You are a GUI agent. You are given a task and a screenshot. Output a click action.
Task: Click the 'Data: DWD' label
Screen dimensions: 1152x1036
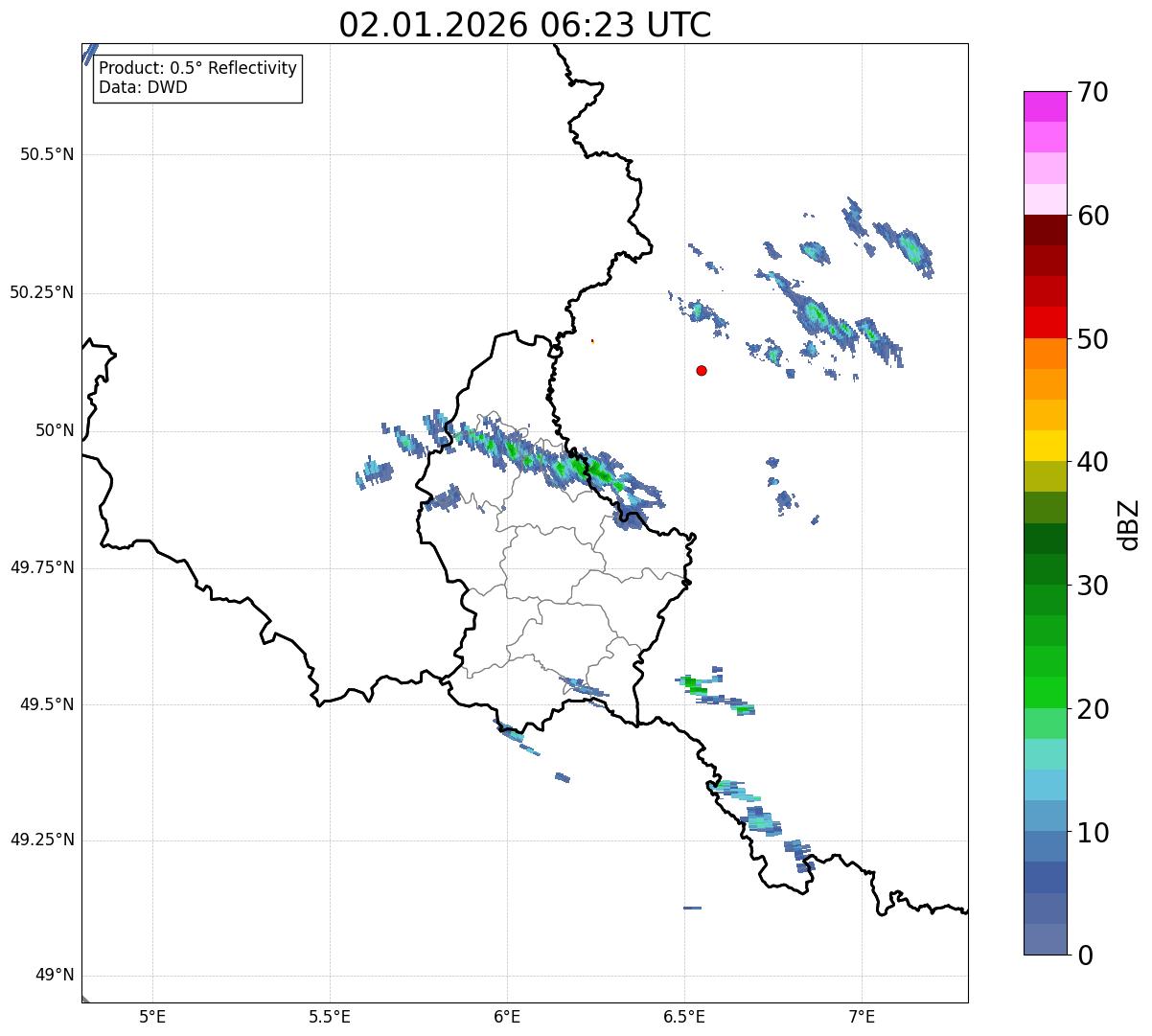click(x=143, y=87)
